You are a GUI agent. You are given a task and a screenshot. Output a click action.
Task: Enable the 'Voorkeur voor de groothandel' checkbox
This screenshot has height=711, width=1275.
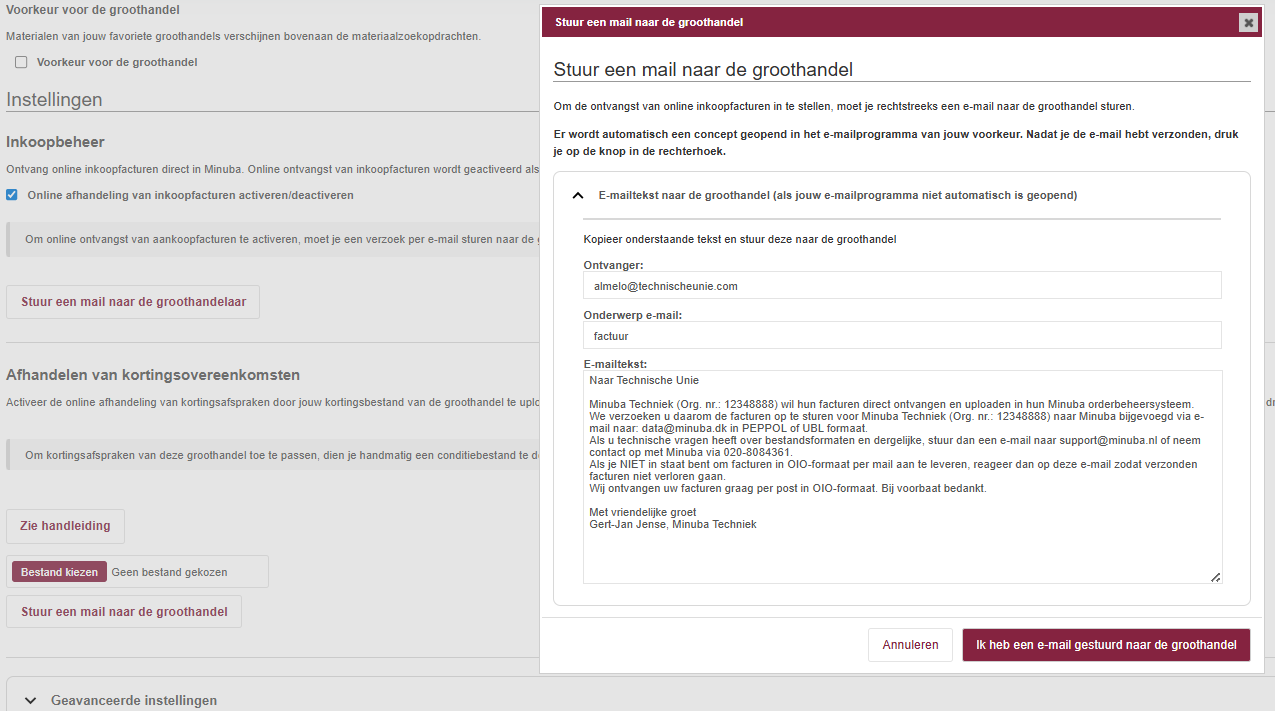click(x=21, y=62)
